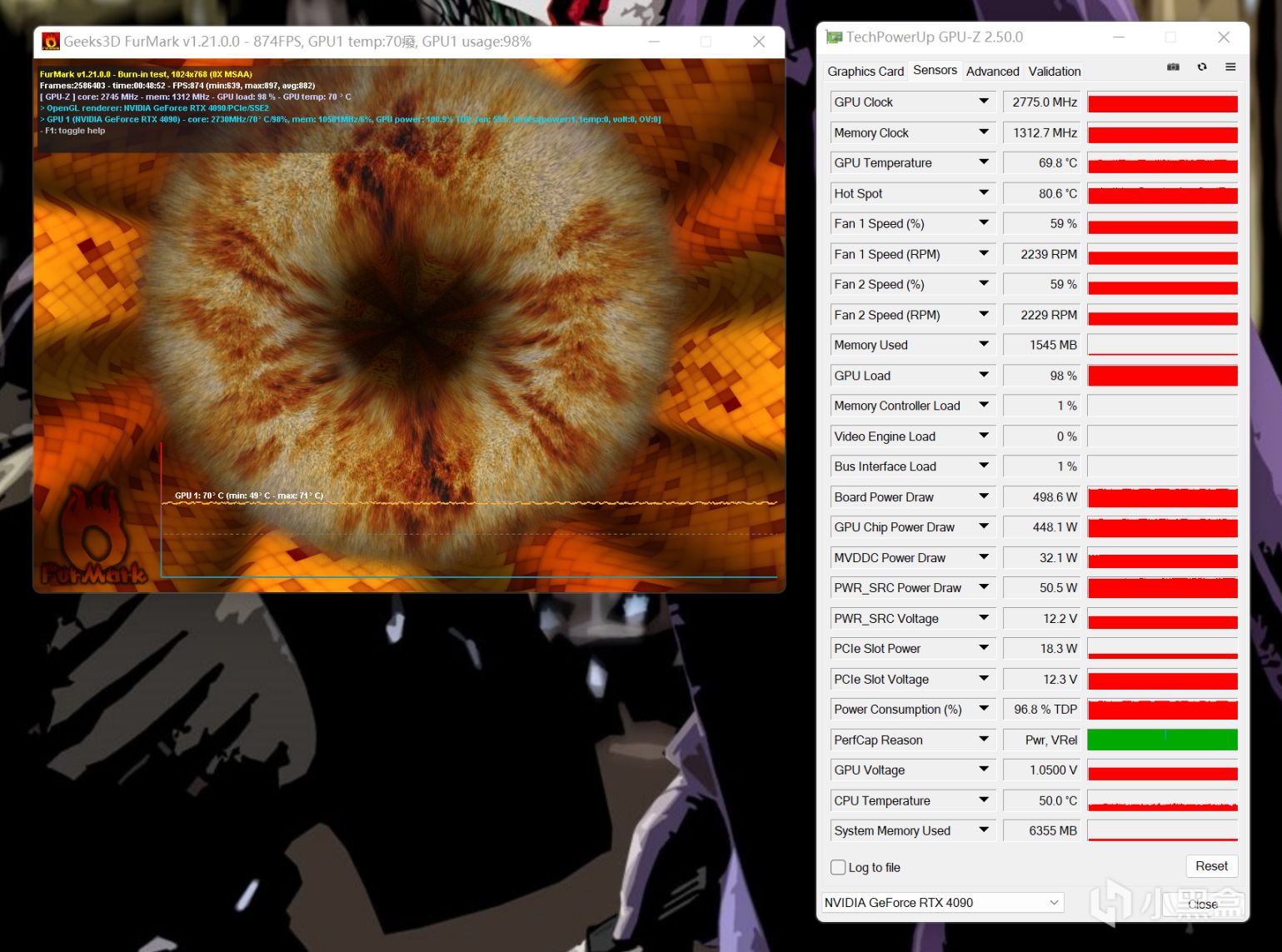Image resolution: width=1282 pixels, height=952 pixels.
Task: Click the FurMark title bar app icon
Action: pos(51,42)
